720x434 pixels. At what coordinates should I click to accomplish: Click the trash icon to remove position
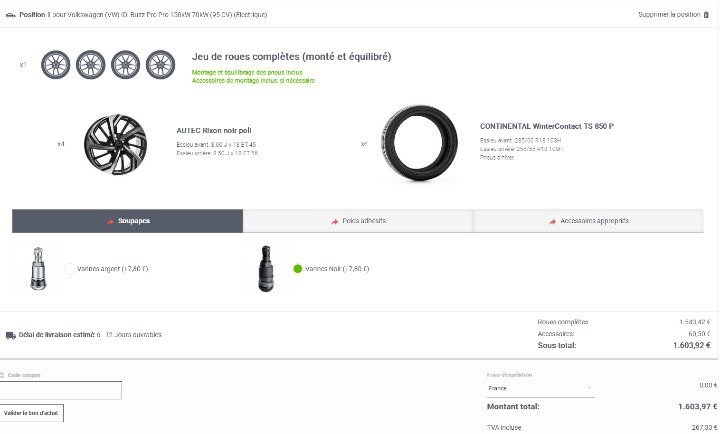708,15
